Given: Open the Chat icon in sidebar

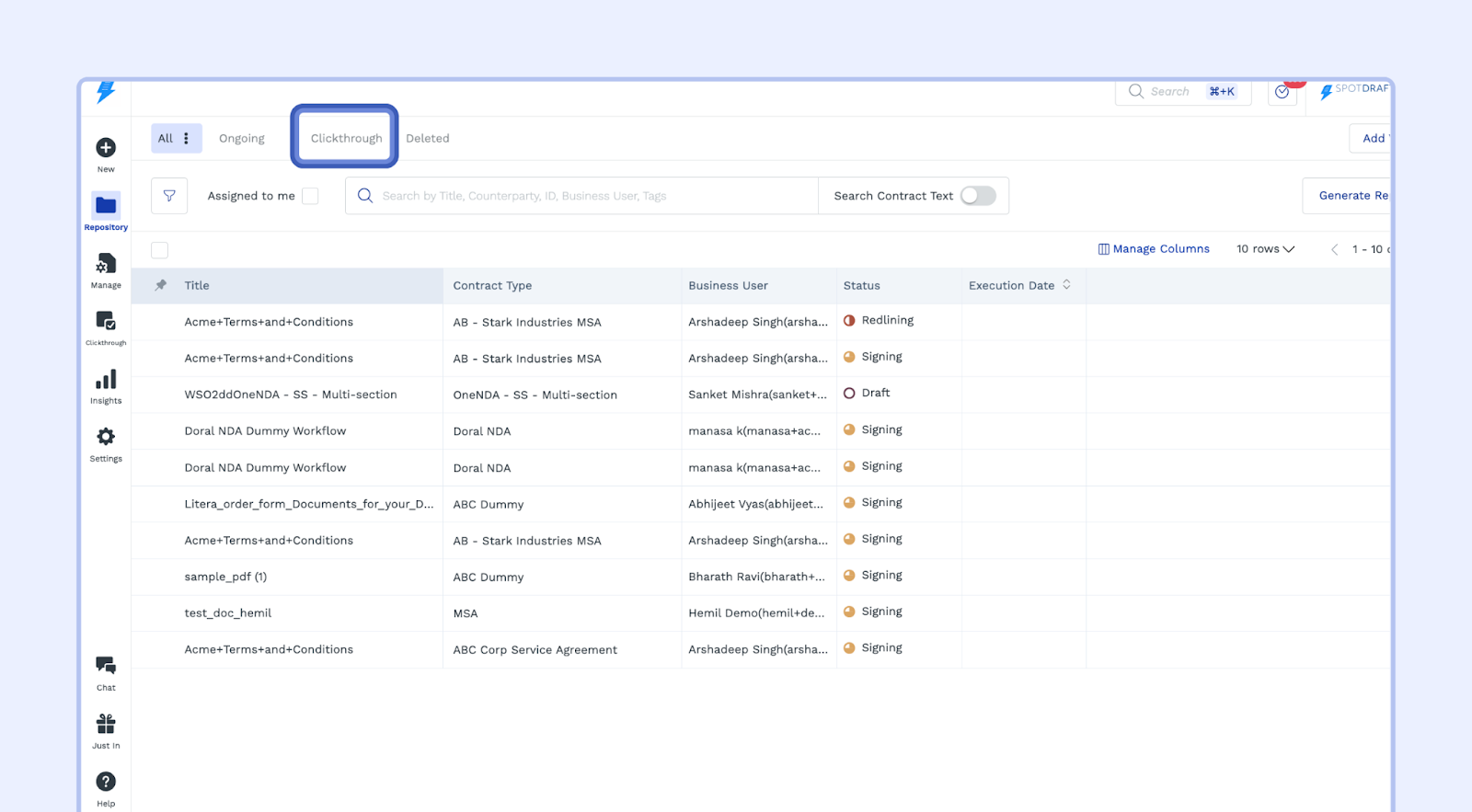Looking at the screenshot, I should [106, 666].
